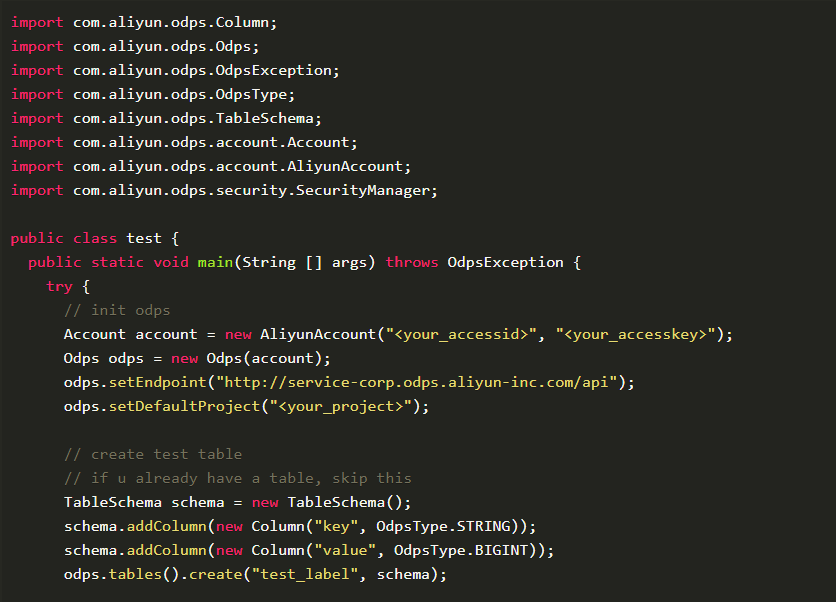The image size is (836, 602).
Task: Click the tables().create method call
Action: [175, 574]
